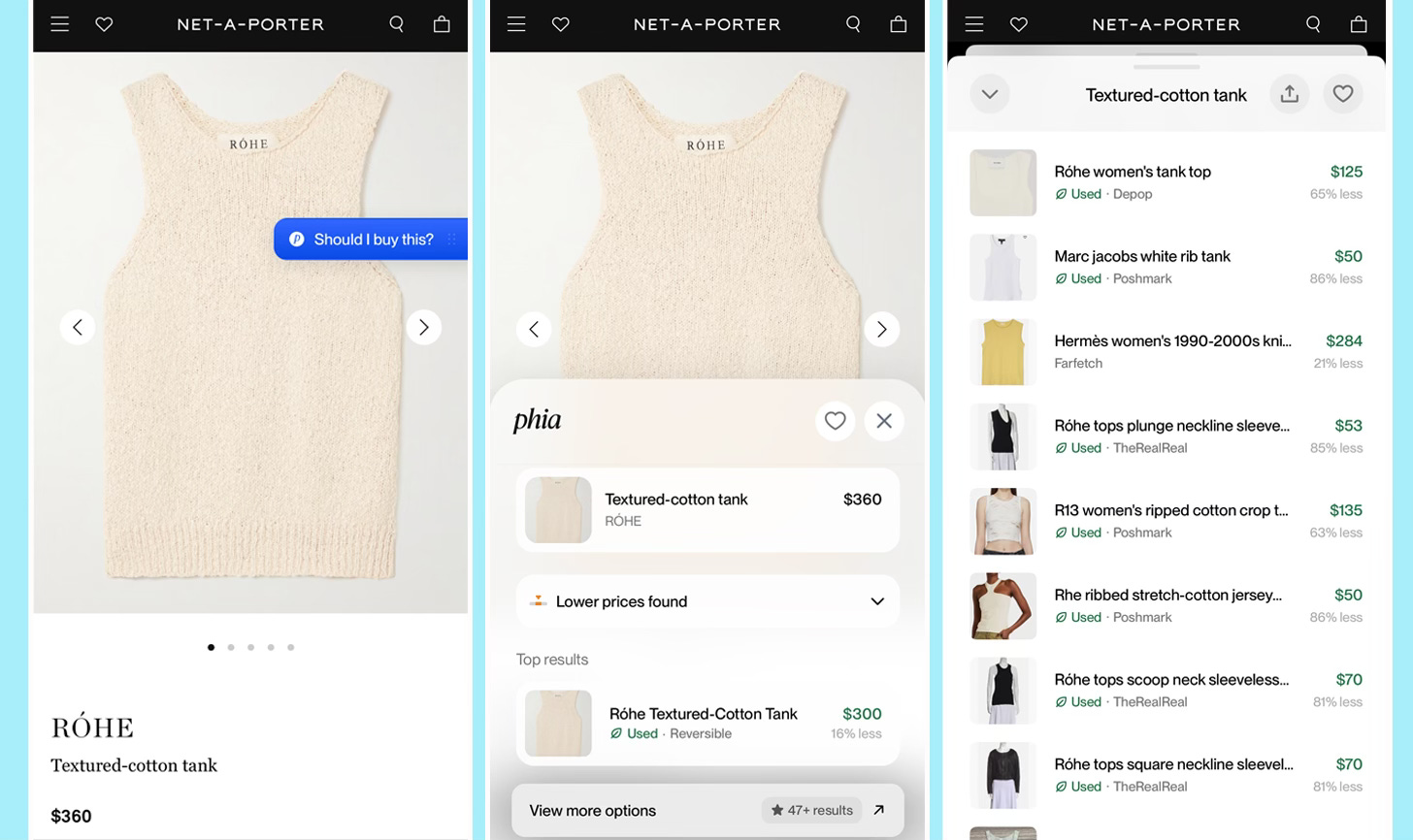Select the second image carousel dot
1413x840 pixels.
[231, 647]
